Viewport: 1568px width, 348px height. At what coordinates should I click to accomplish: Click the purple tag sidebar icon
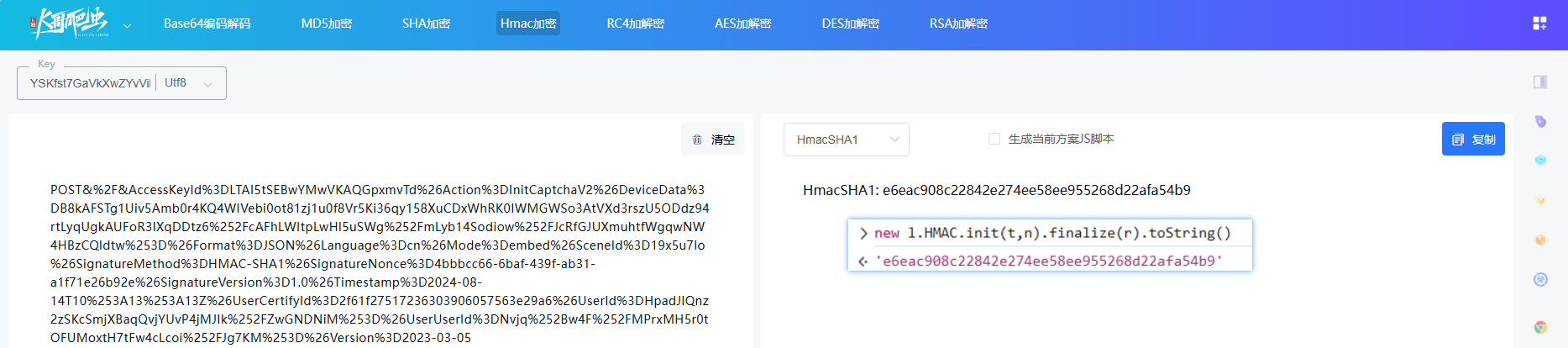pyautogui.click(x=1540, y=121)
